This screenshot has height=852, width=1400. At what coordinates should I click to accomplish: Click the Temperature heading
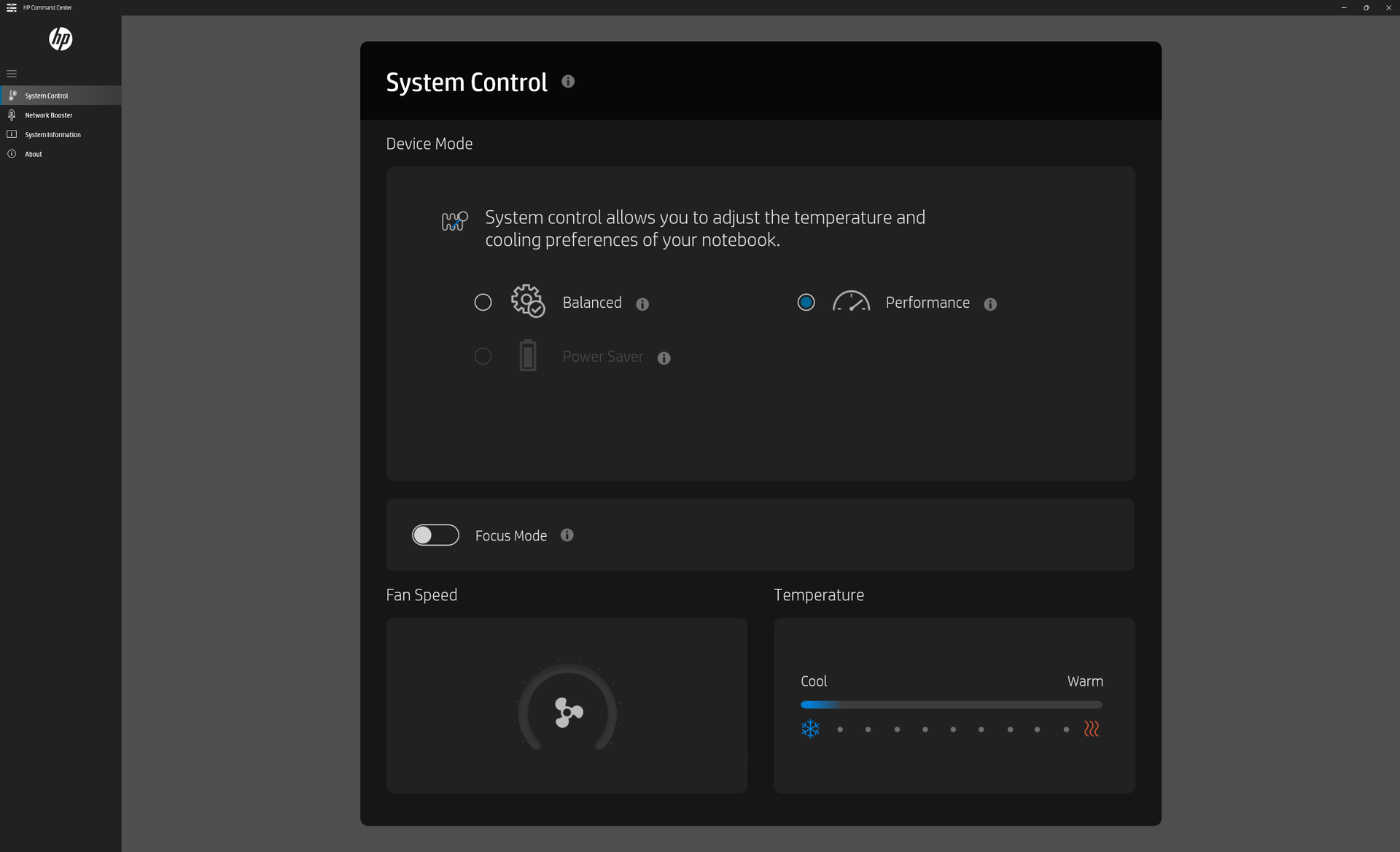click(819, 595)
